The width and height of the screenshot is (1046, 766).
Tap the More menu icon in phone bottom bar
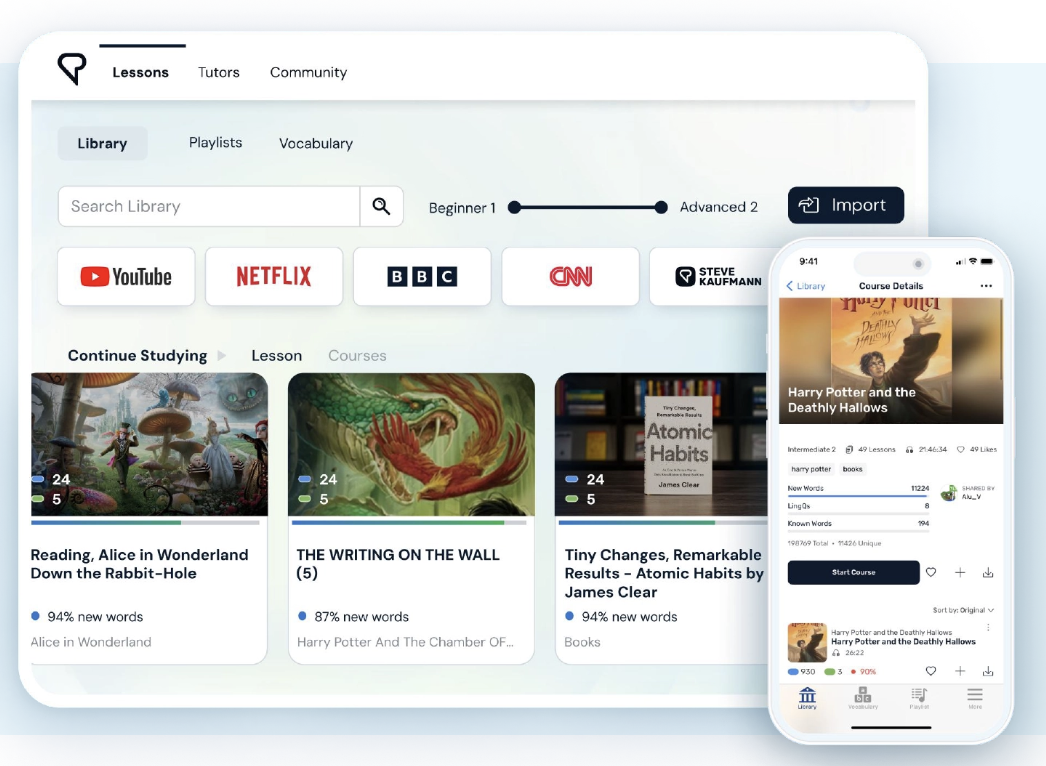975,698
